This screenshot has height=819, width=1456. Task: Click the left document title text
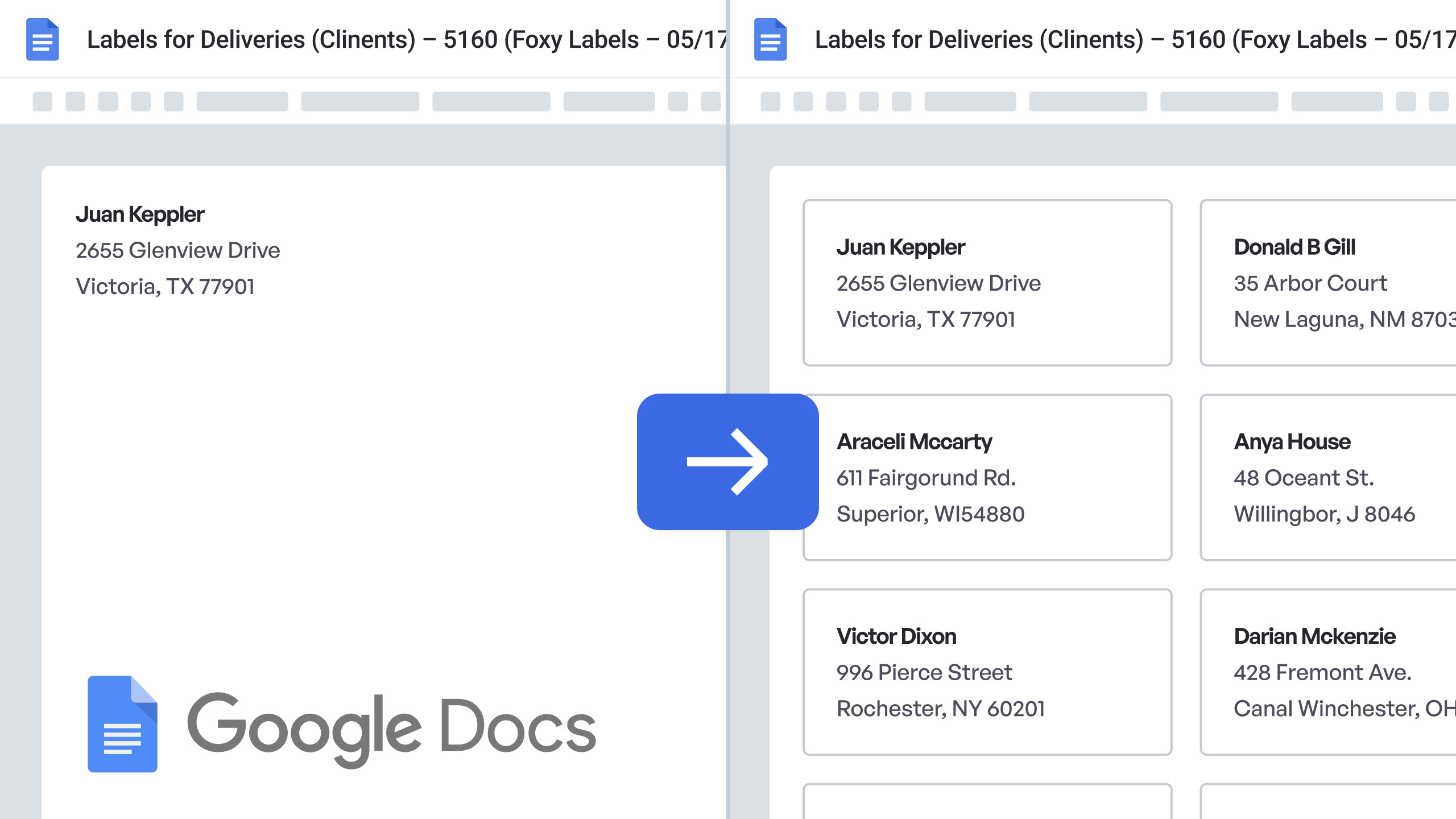(x=406, y=40)
